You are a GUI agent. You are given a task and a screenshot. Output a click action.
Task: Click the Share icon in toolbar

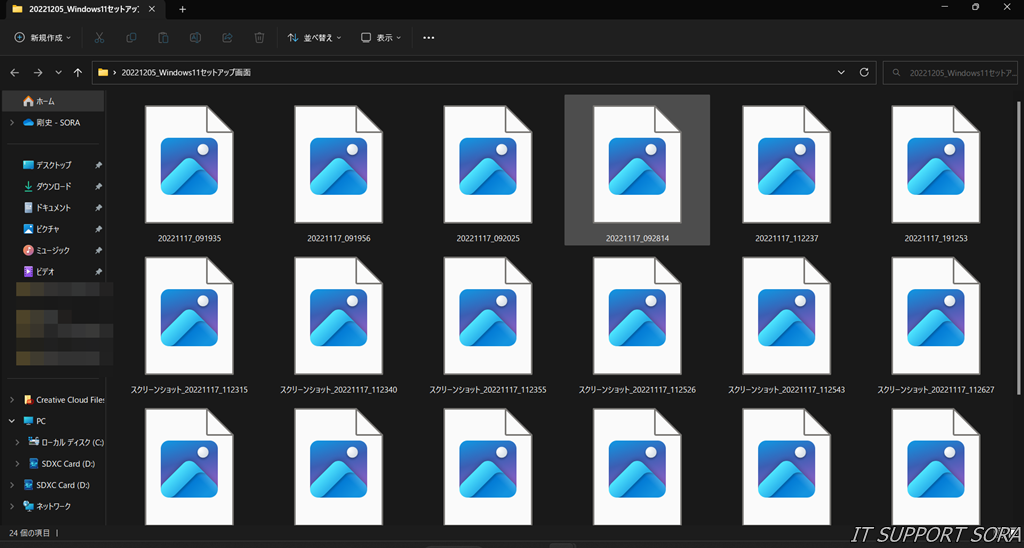227,37
